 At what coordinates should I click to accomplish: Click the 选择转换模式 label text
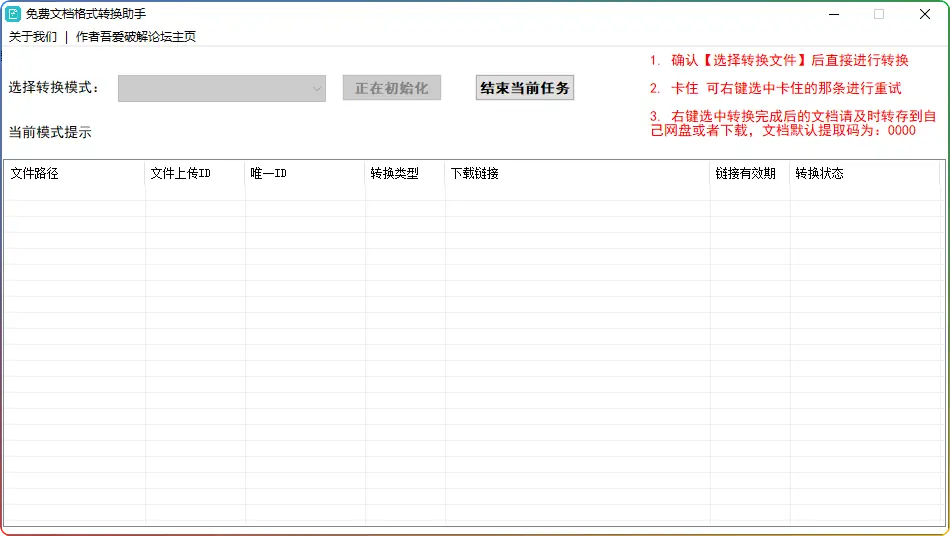click(55, 88)
